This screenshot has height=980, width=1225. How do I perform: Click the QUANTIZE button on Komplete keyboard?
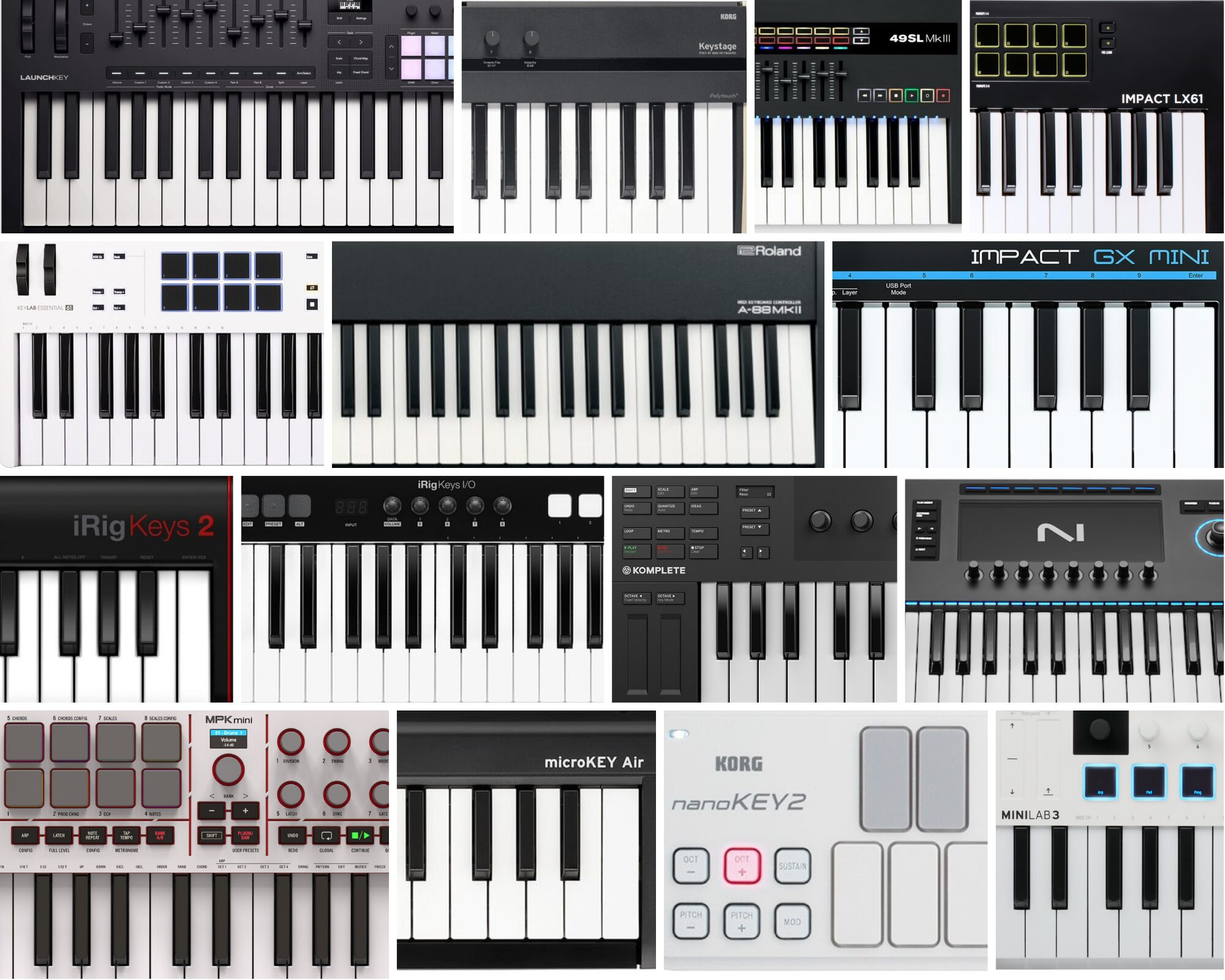coord(670,508)
